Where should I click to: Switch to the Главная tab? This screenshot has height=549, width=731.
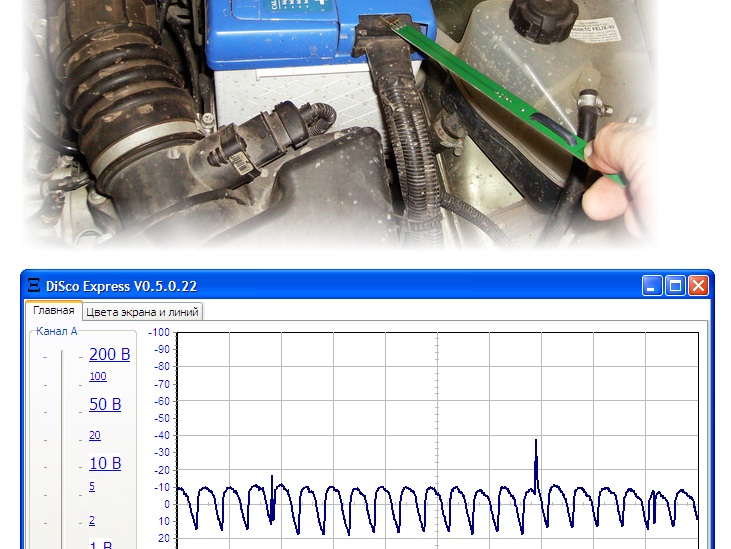click(54, 310)
